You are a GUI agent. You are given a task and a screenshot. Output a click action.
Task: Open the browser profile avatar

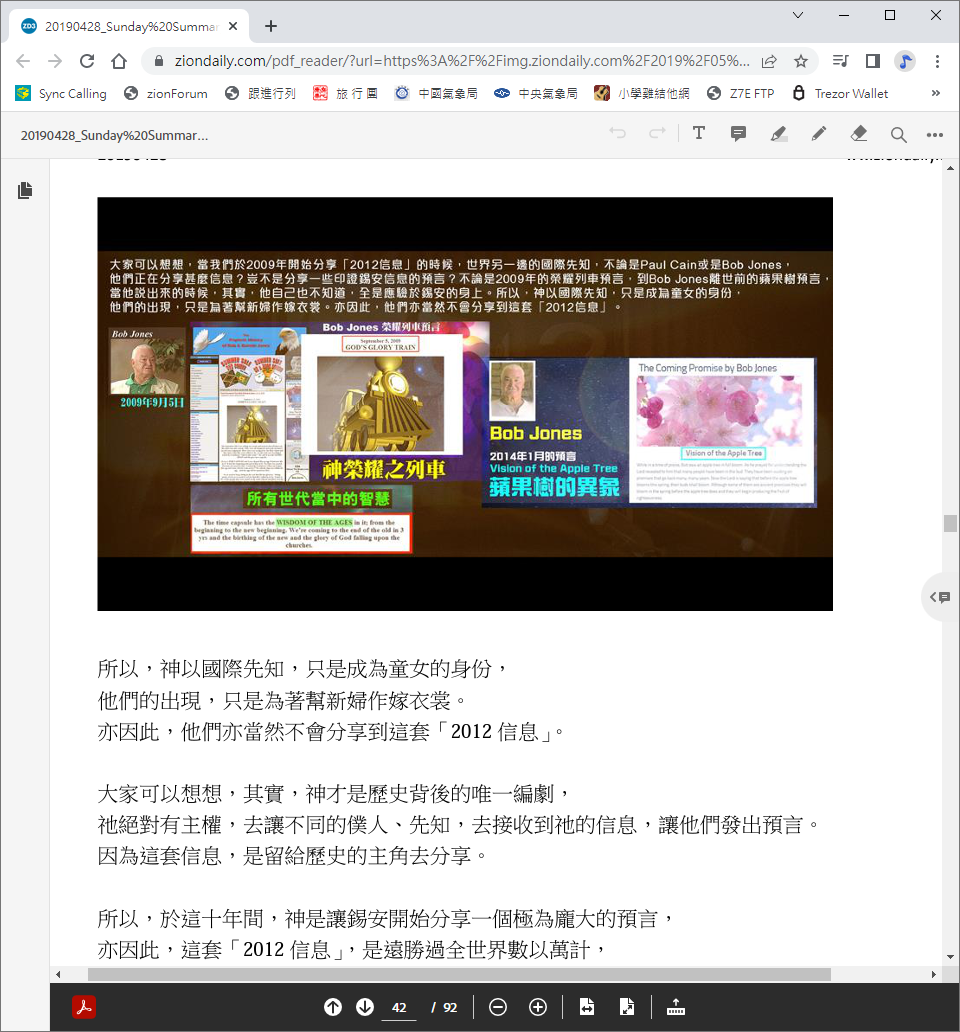click(905, 61)
